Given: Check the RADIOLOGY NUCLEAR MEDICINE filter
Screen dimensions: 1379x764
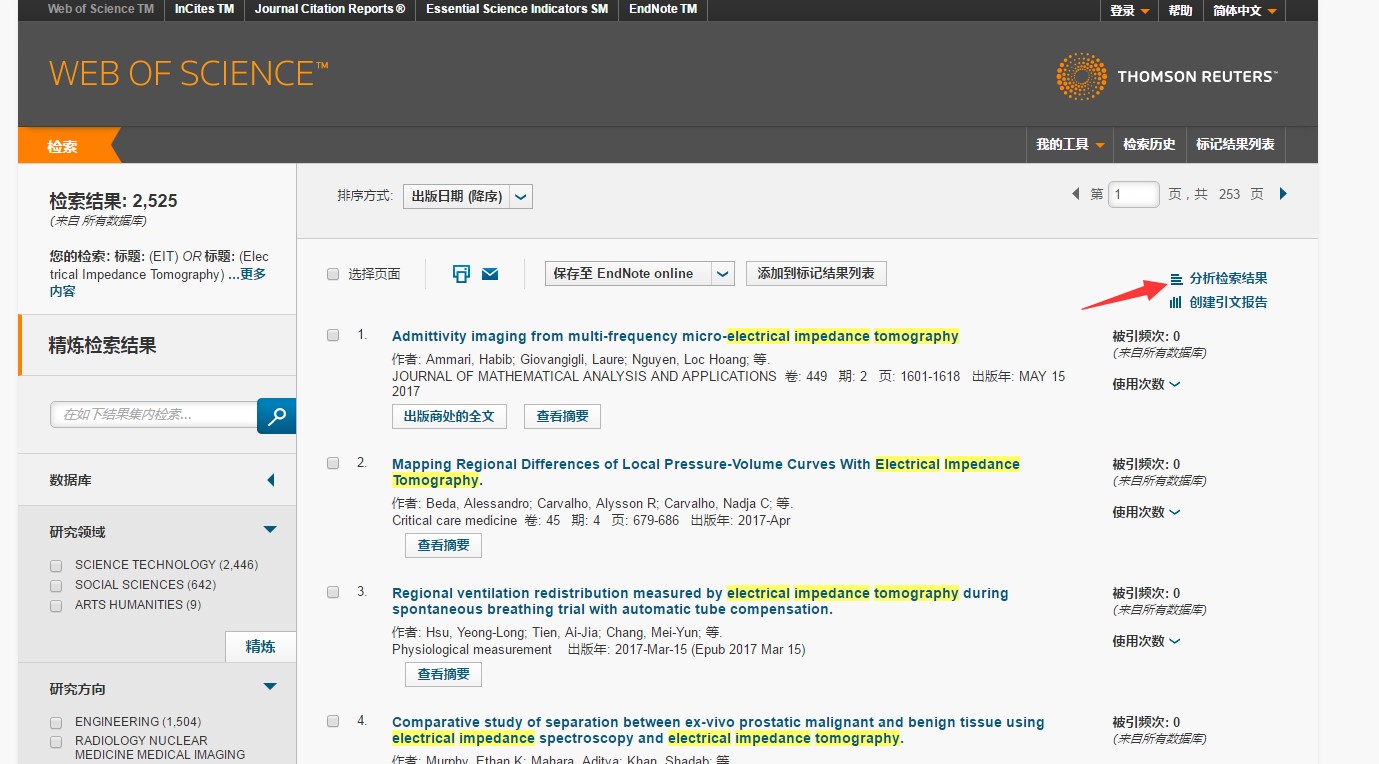Looking at the screenshot, I should (x=56, y=743).
